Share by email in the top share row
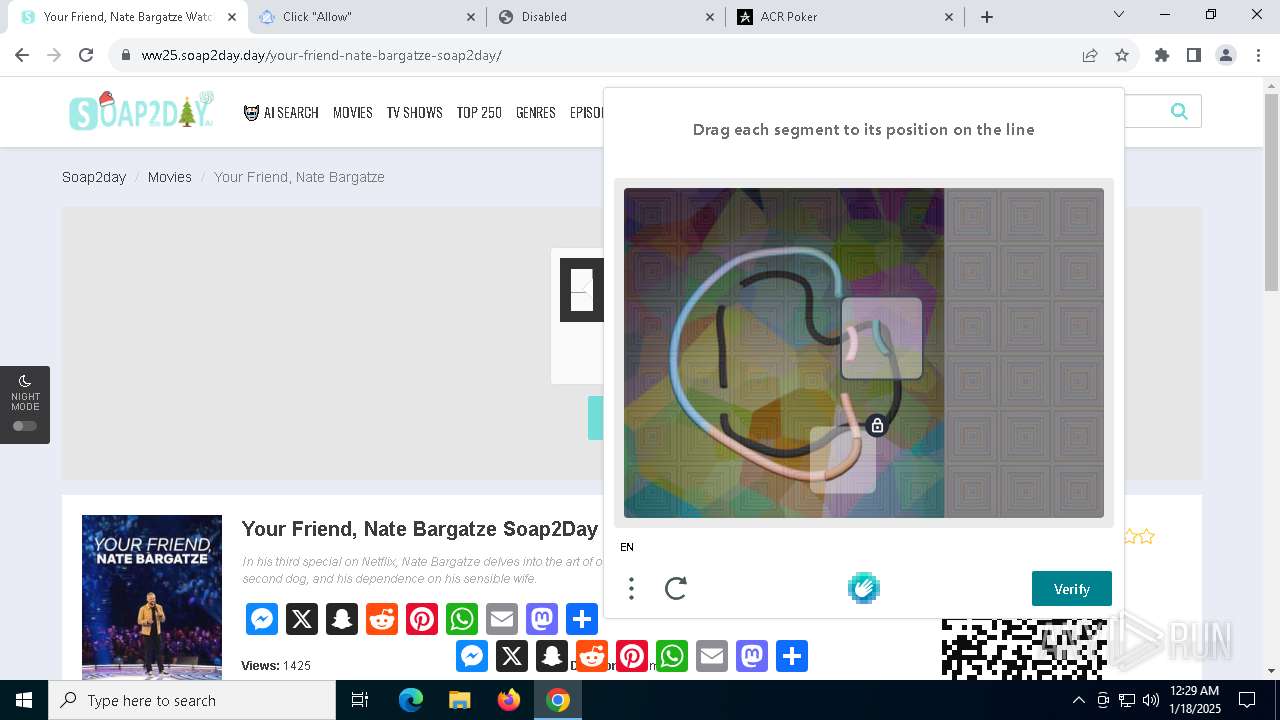This screenshot has width=1280, height=720. 502,619
